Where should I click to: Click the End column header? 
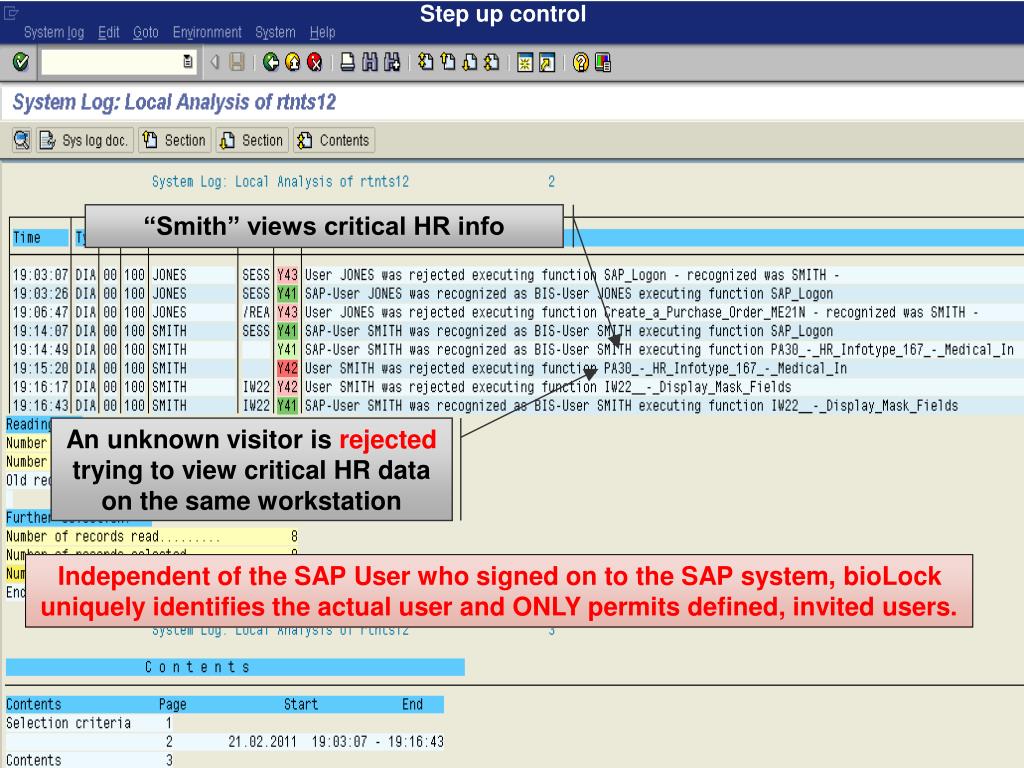(412, 704)
